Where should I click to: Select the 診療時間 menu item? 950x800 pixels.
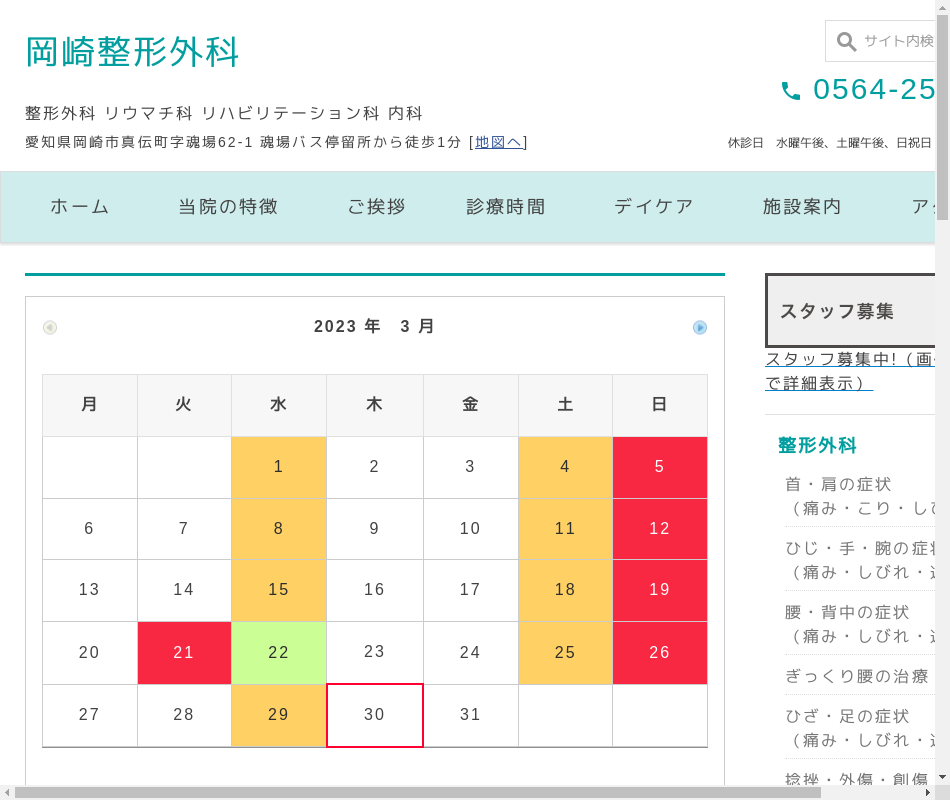pyautogui.click(x=506, y=207)
